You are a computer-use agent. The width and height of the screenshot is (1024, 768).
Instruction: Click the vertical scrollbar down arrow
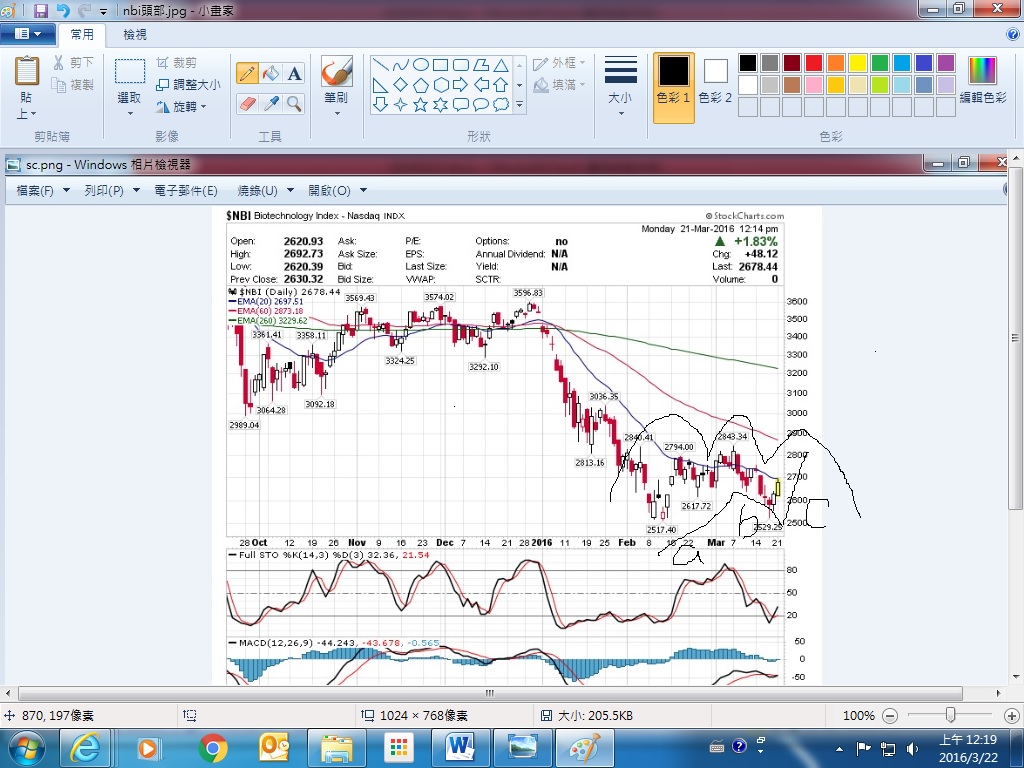[x=1016, y=677]
